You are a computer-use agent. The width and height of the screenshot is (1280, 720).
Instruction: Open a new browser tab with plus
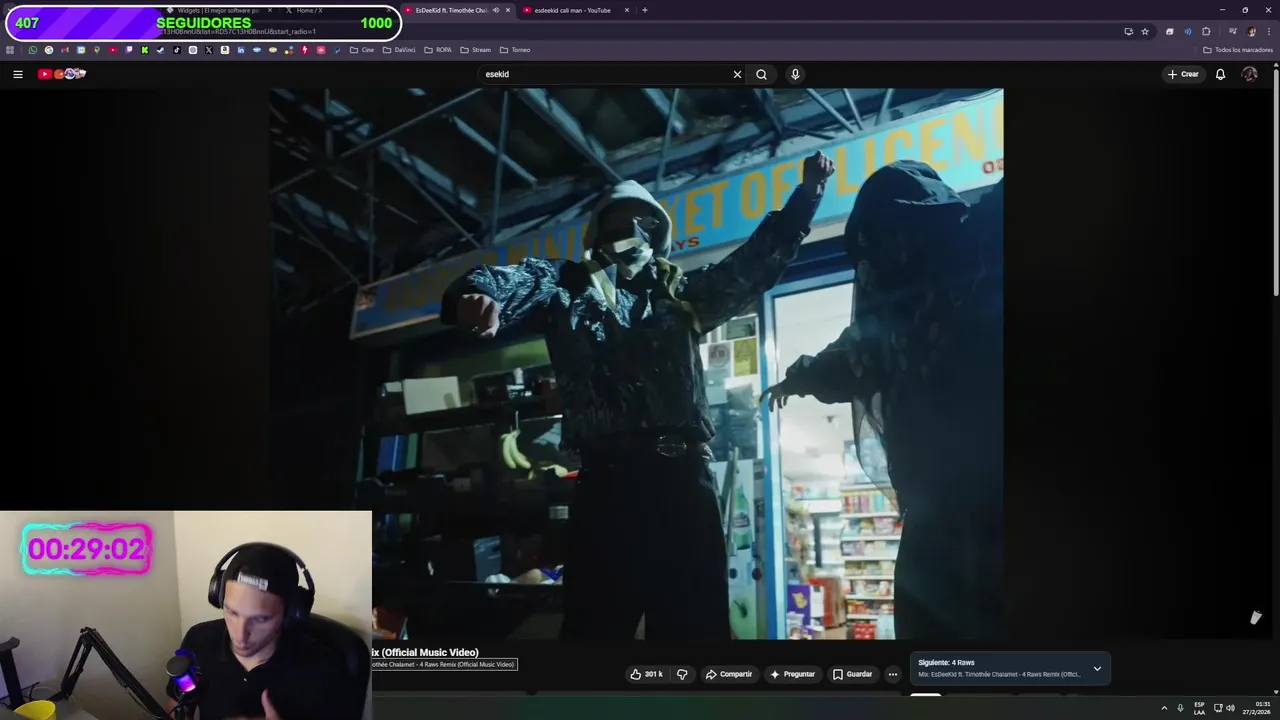tap(644, 10)
